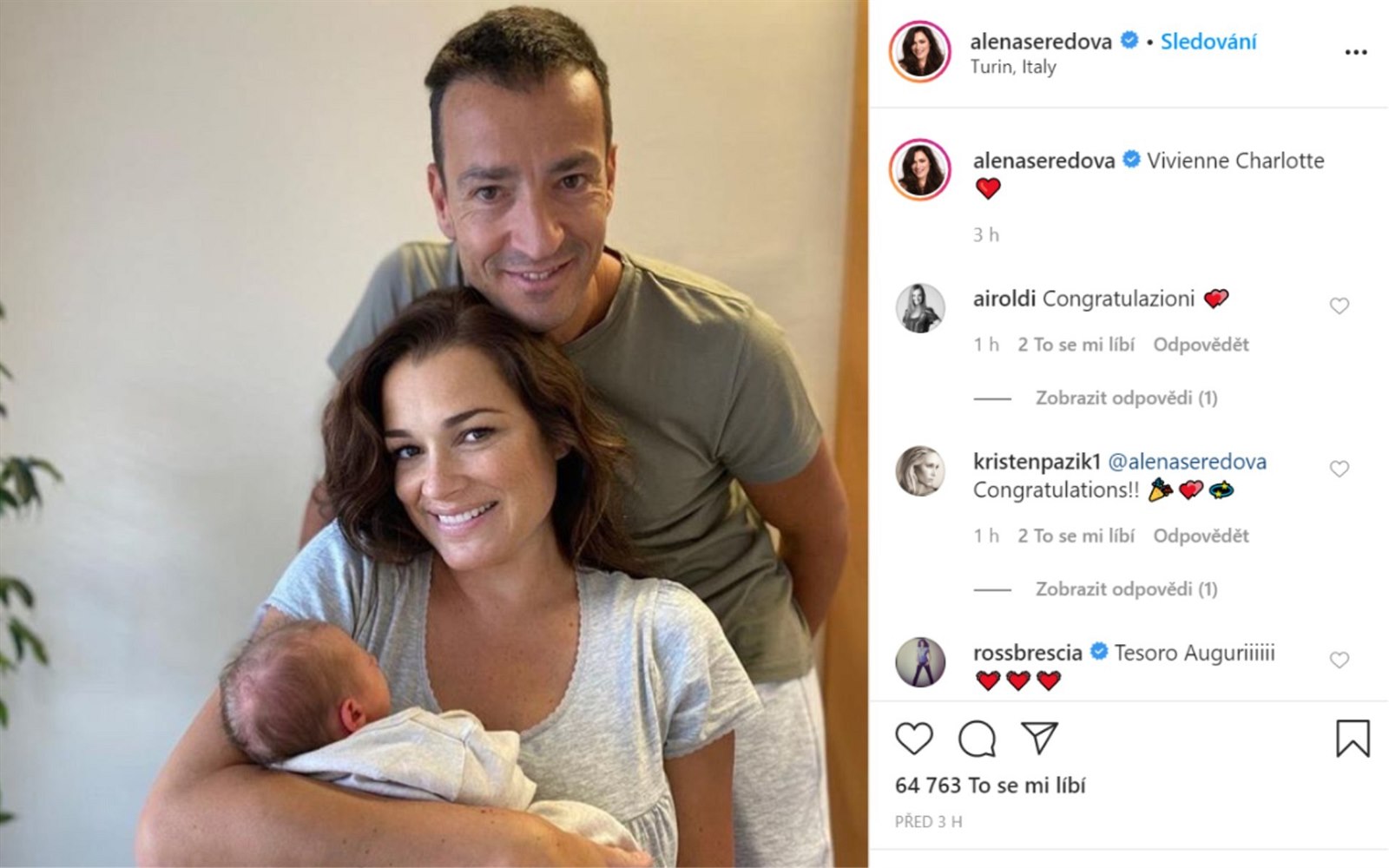Screen dimensions: 1389x868
Task: Open the Turin, Italy location link
Action: coord(1013,67)
